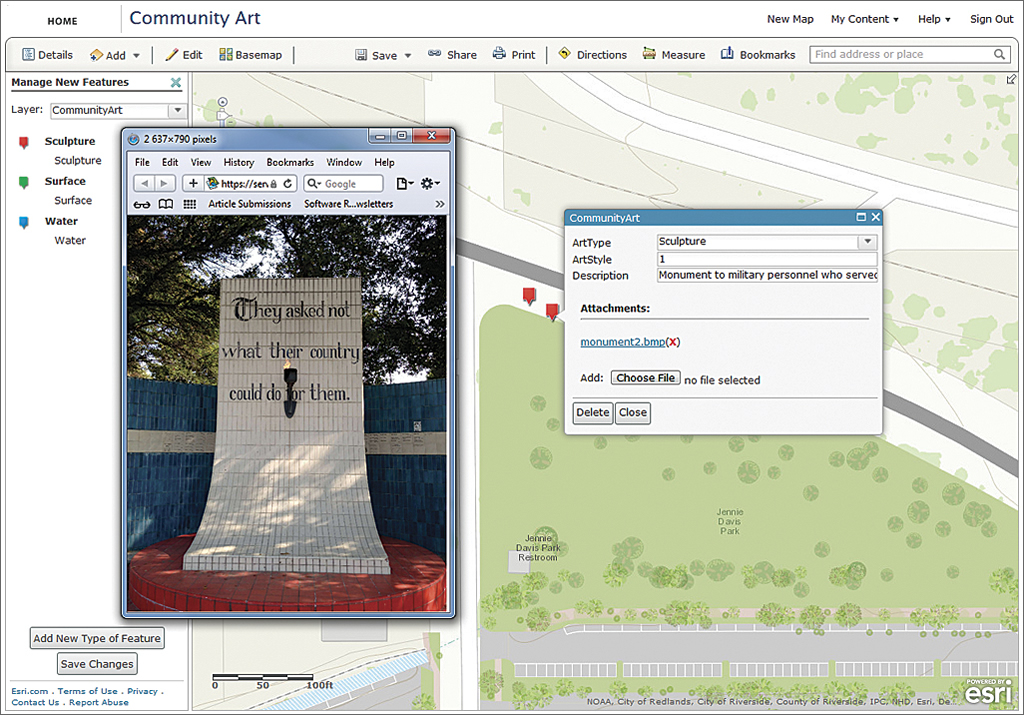This screenshot has height=715, width=1024.
Task: Open Edit menu in browser window
Action: (x=170, y=162)
